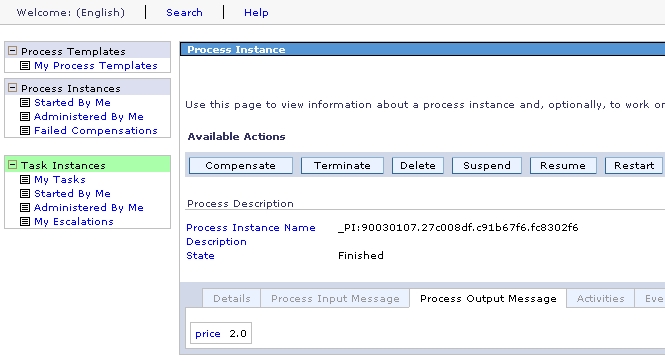Viewport: 665px width, 361px height.
Task: Click the list icon beside My Tasks
Action: click(25, 179)
